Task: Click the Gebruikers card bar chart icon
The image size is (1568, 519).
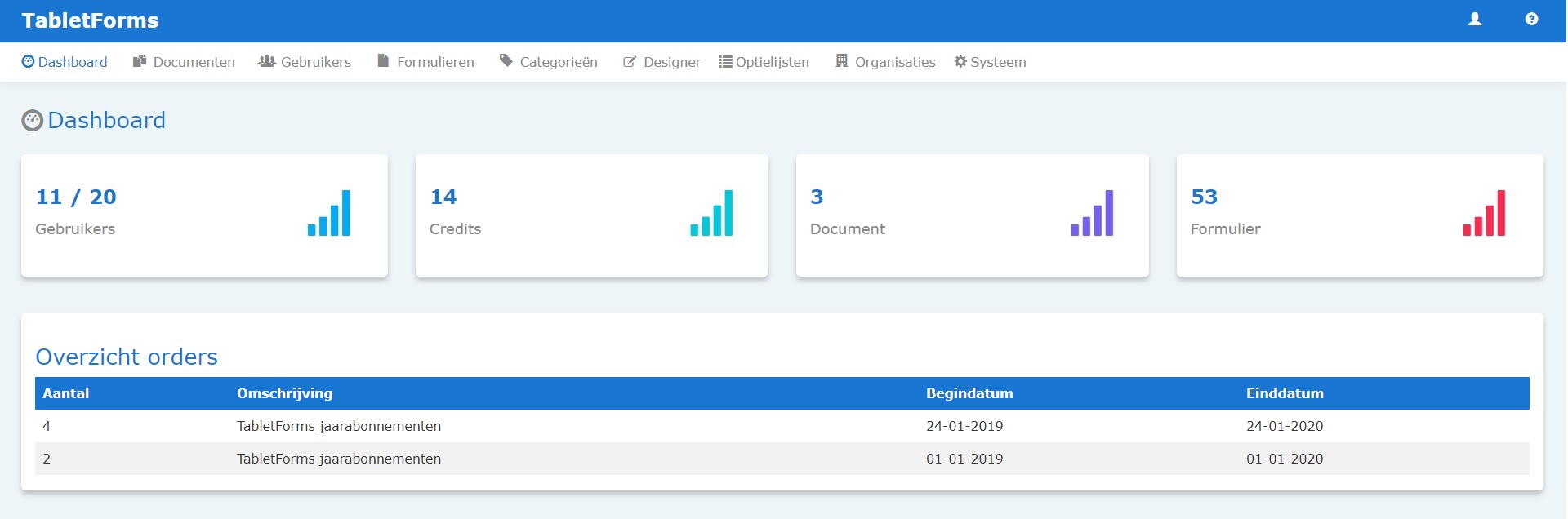Action: click(329, 213)
